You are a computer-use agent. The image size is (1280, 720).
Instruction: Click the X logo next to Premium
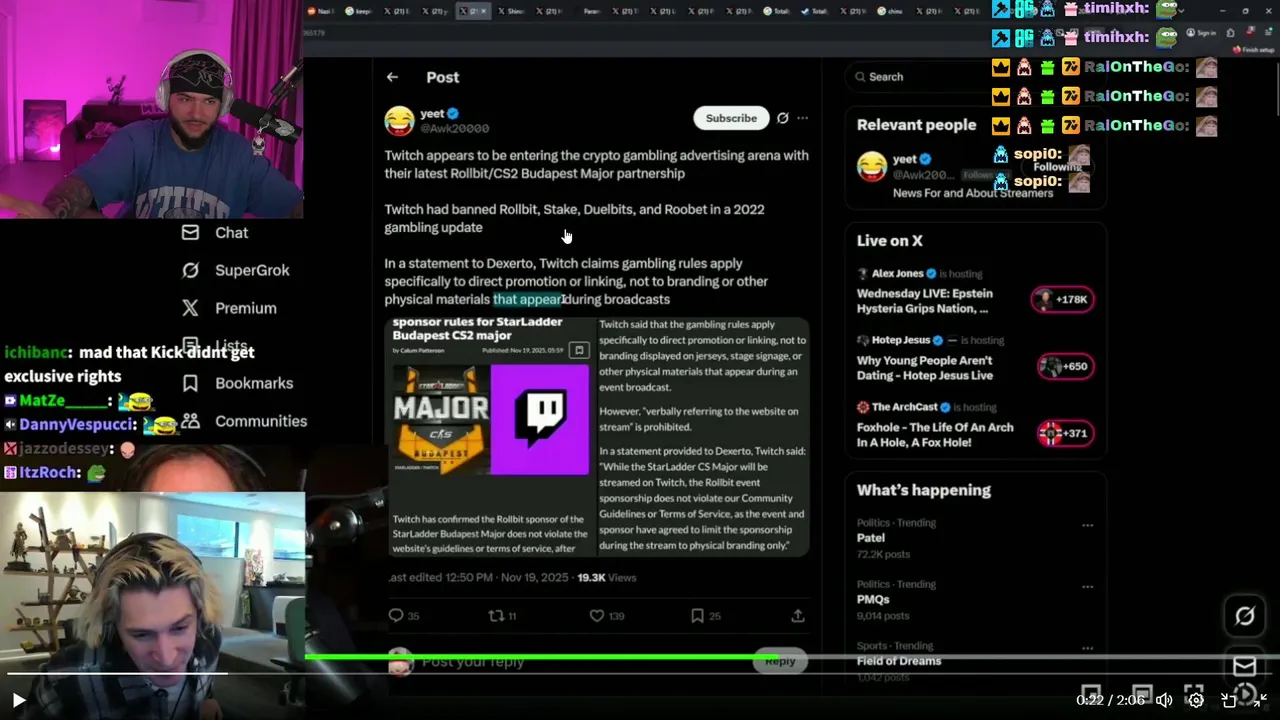(x=190, y=308)
